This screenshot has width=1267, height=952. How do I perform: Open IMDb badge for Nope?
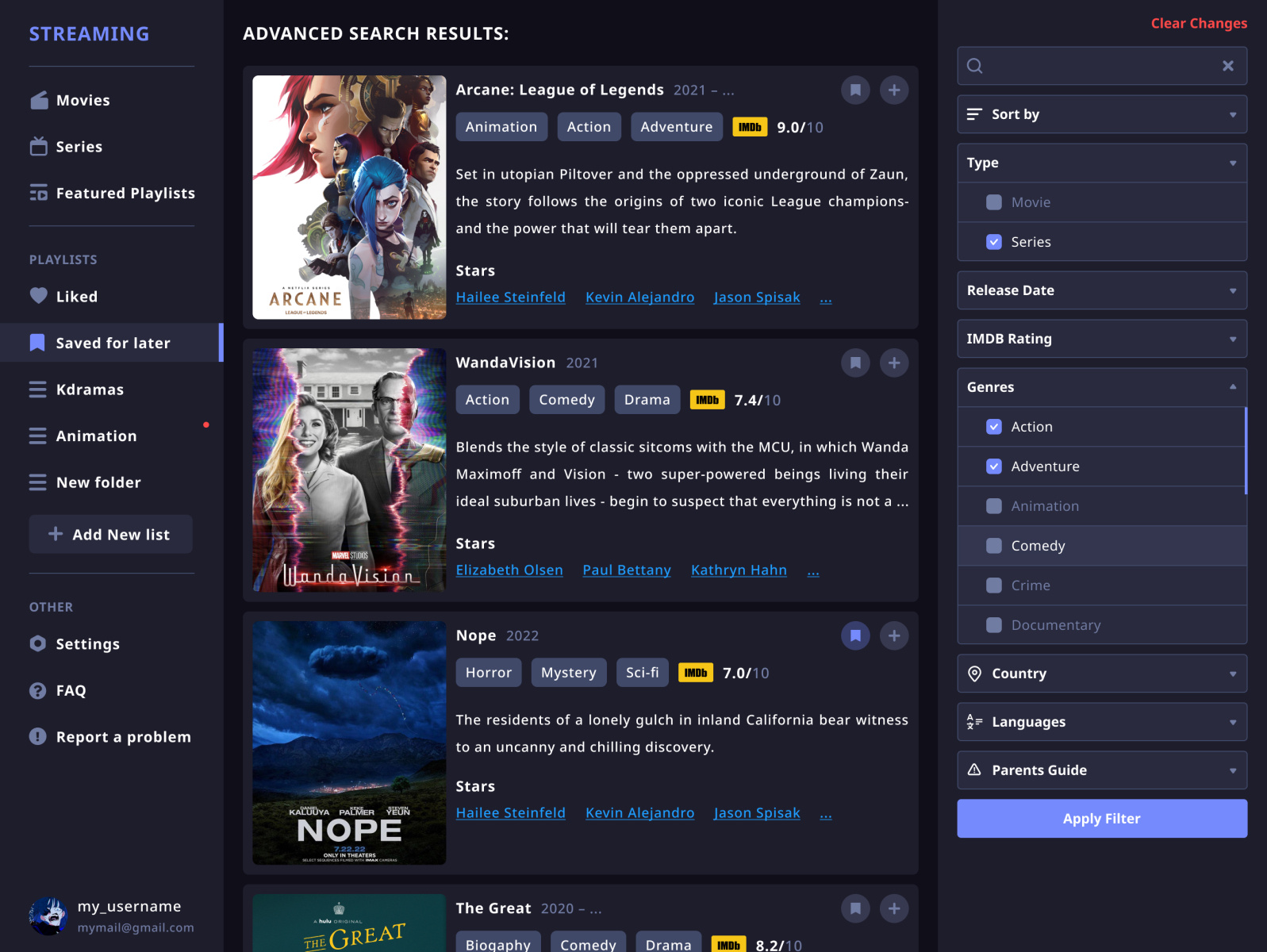[696, 673]
